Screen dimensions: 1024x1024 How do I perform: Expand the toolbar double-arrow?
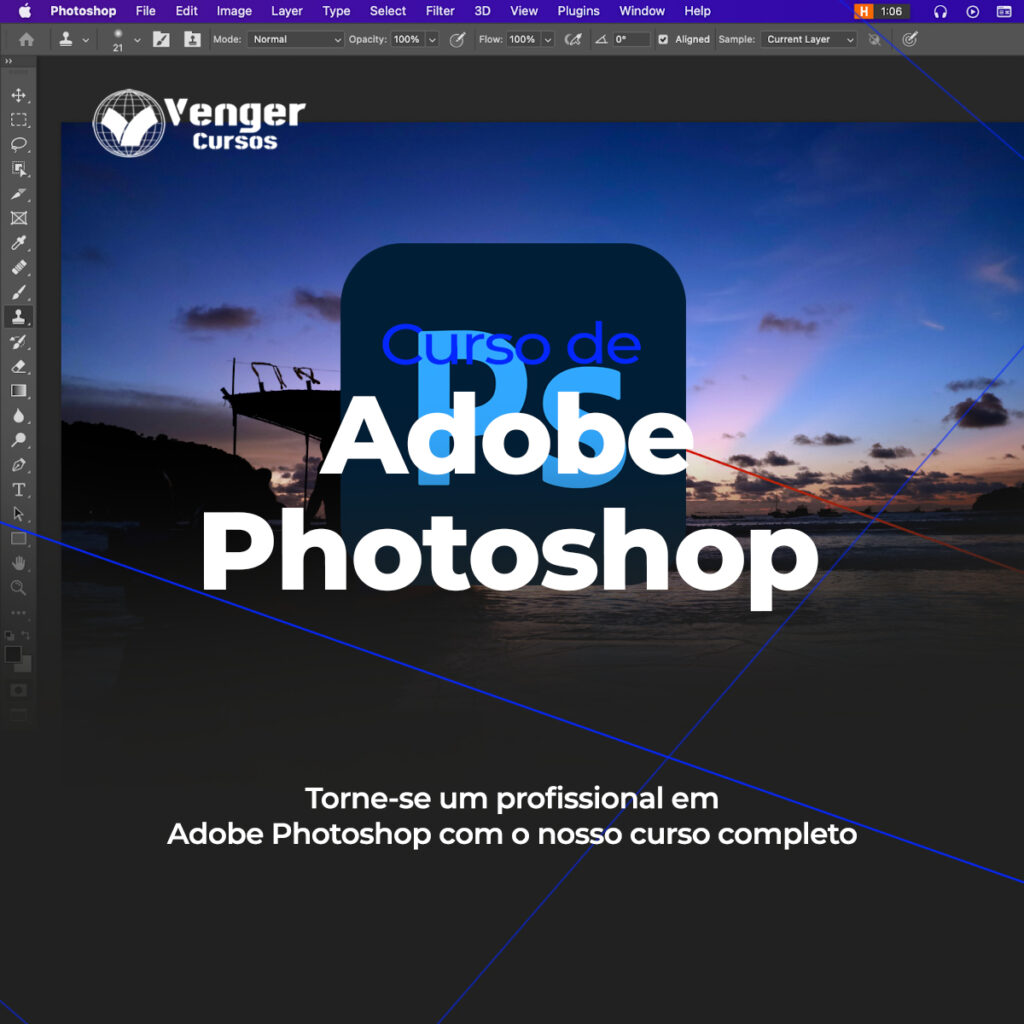point(8,61)
